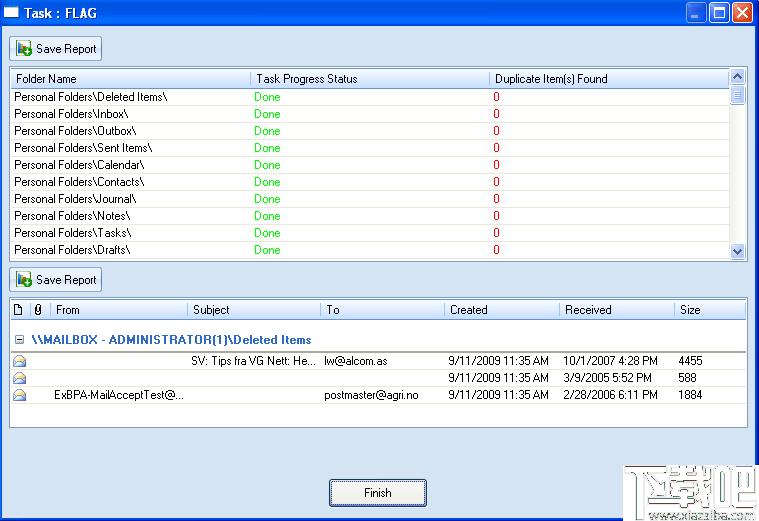Click subject SV: Tips fra VG Nett

point(253,361)
